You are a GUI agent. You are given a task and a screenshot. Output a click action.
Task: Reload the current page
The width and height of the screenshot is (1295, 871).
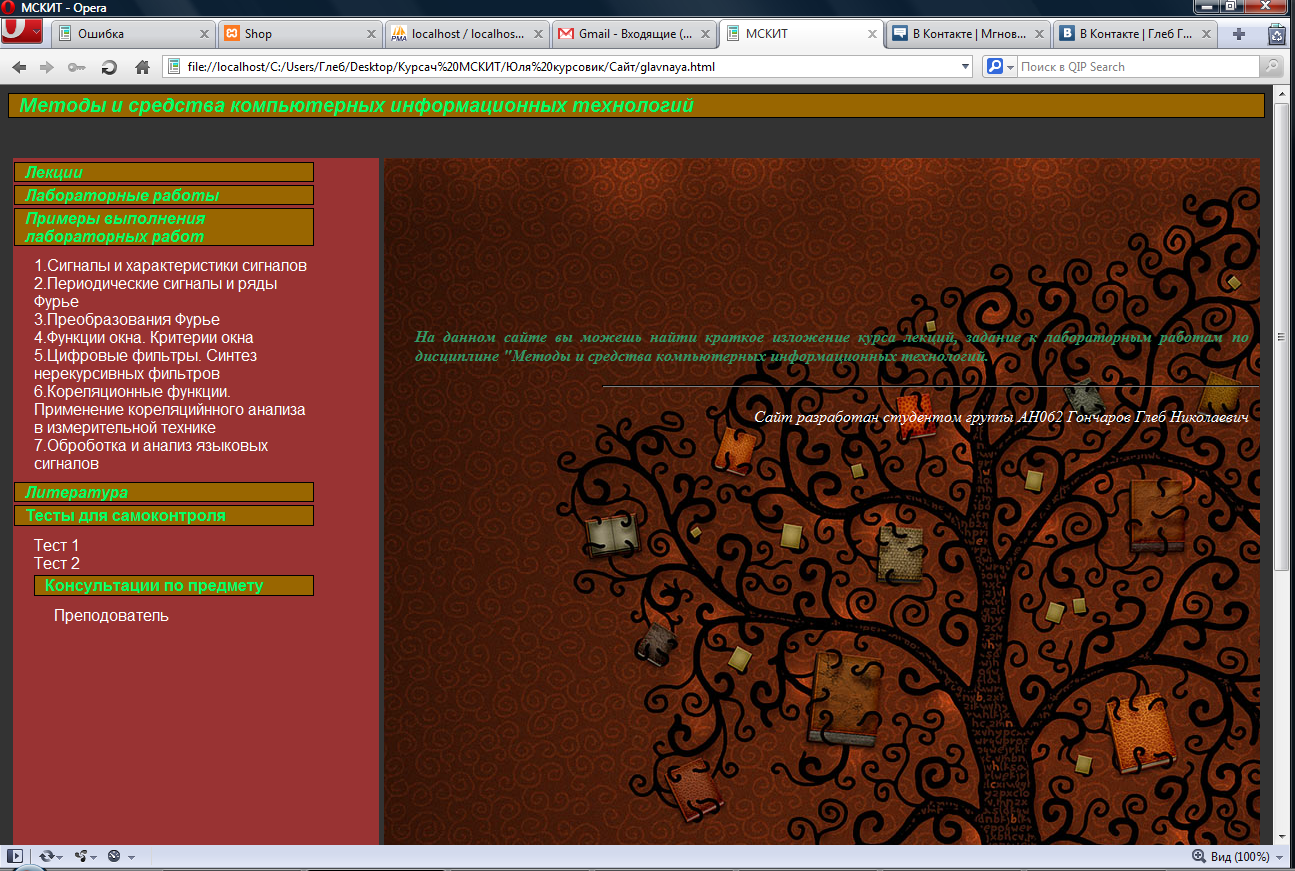(109, 67)
